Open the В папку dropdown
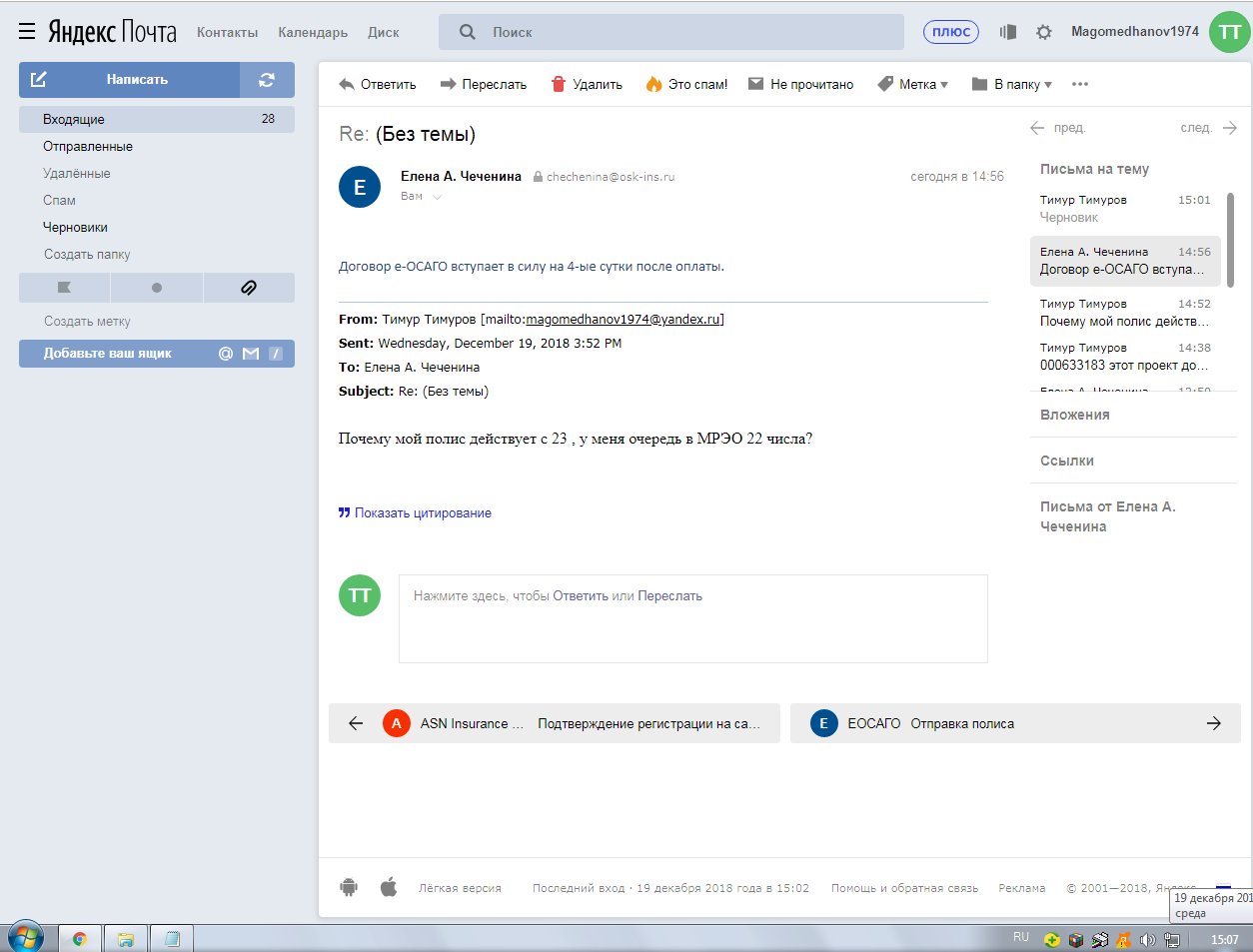The height and width of the screenshot is (952, 1253). [x=1011, y=84]
